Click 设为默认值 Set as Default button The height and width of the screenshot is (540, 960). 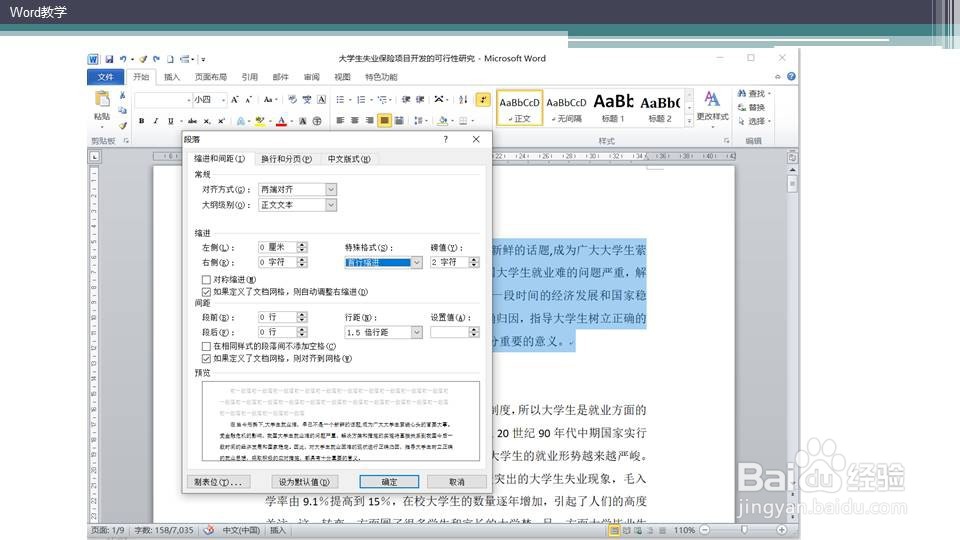pos(304,482)
